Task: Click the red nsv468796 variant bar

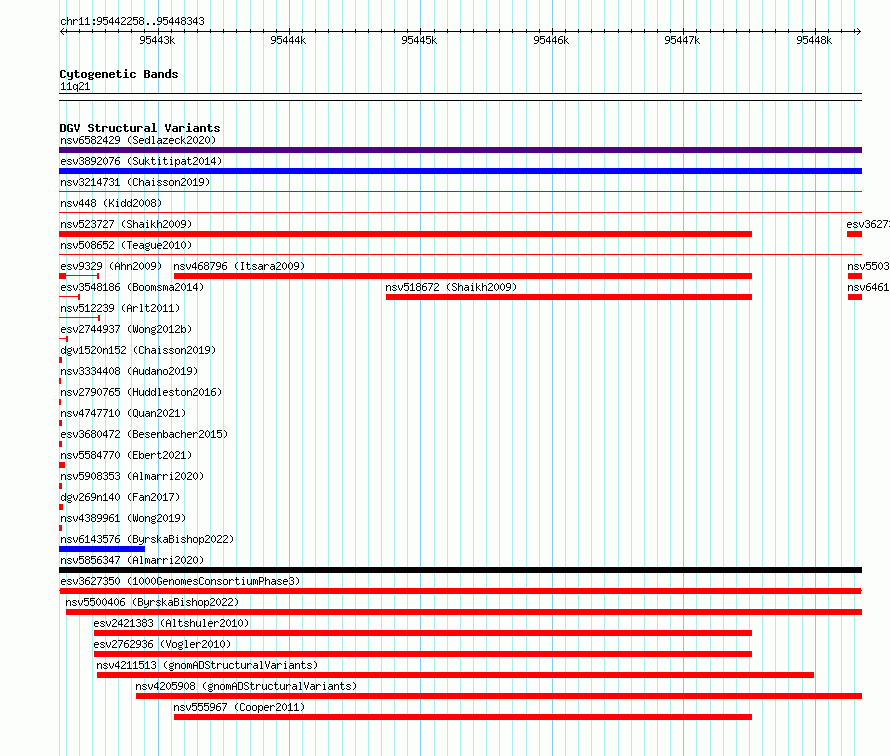Action: coord(463,276)
